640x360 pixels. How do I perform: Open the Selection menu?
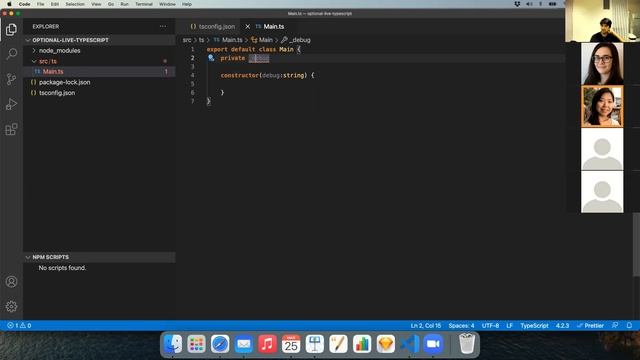click(x=75, y=4)
